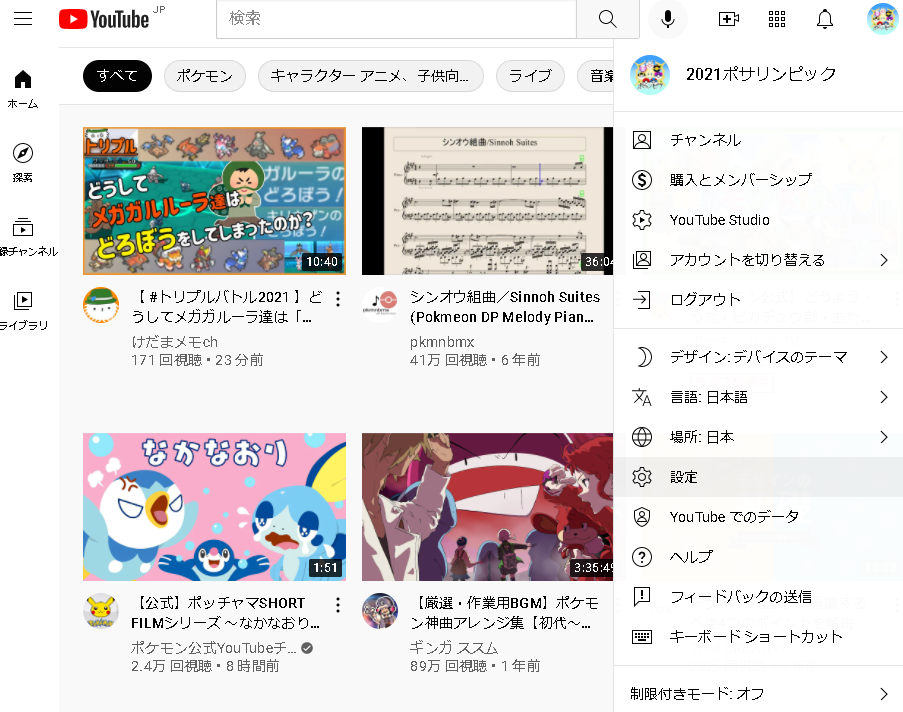Start voice search with microphone
Screen dimensions: 903x712
[x=667, y=19]
